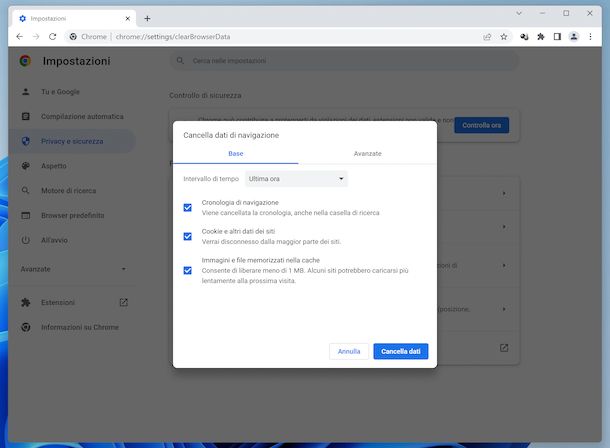Click the address bar URL chrome://settings/clearBrowserData
Viewport: 610px width, 448px height.
173,37
